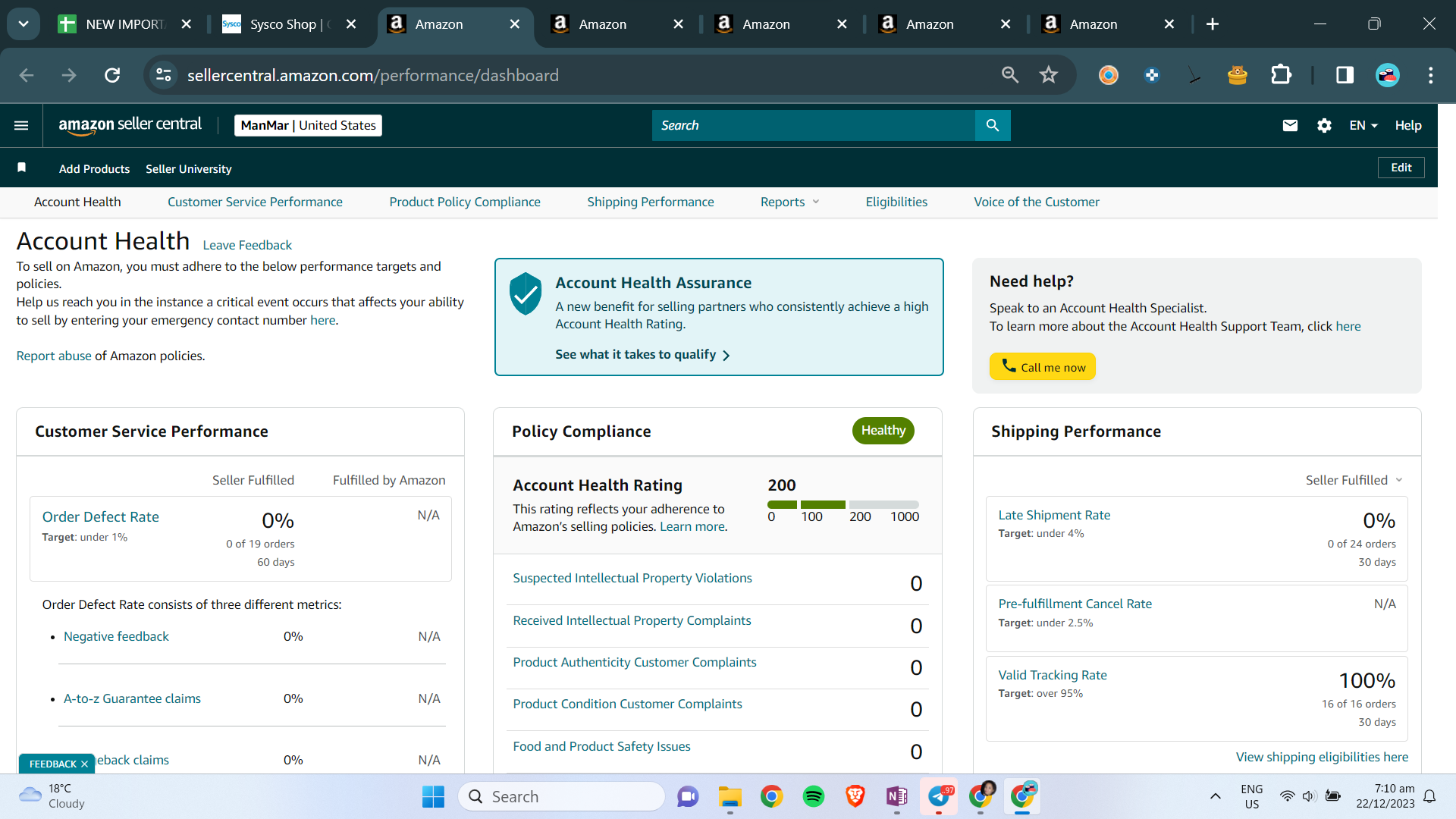Select the Account Health tab

pyautogui.click(x=77, y=202)
